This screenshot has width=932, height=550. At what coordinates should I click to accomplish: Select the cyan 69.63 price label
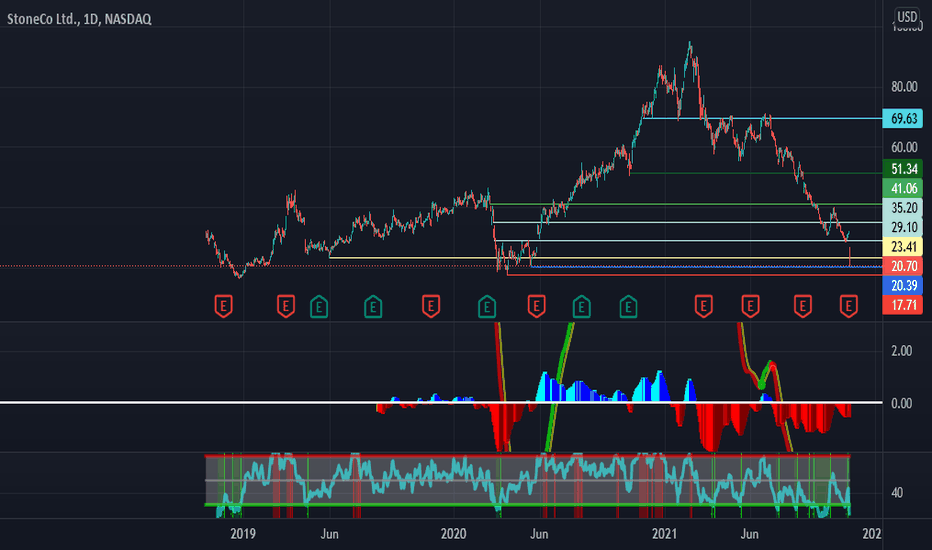[903, 119]
